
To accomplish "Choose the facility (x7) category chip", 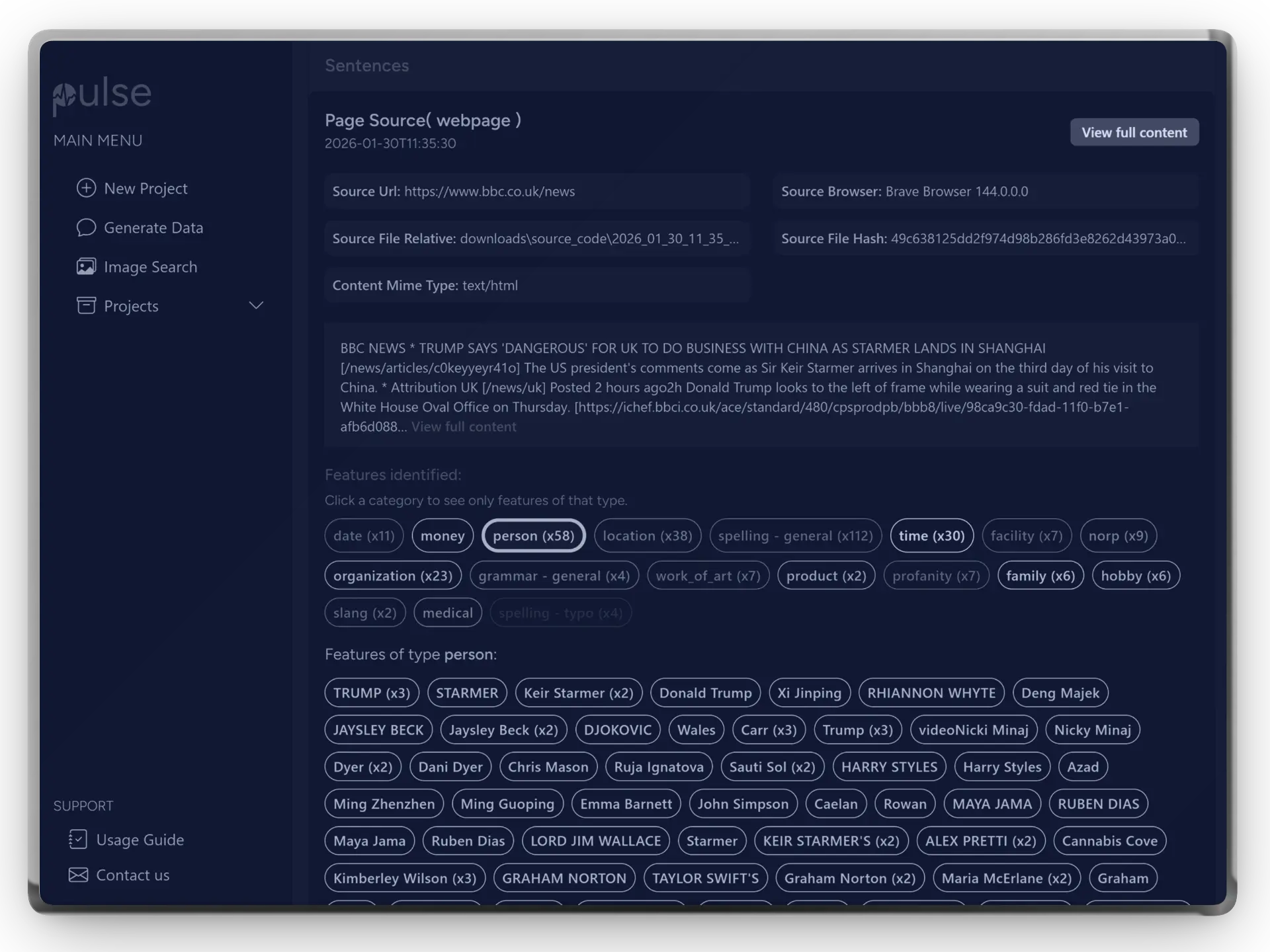I will 1027,535.
